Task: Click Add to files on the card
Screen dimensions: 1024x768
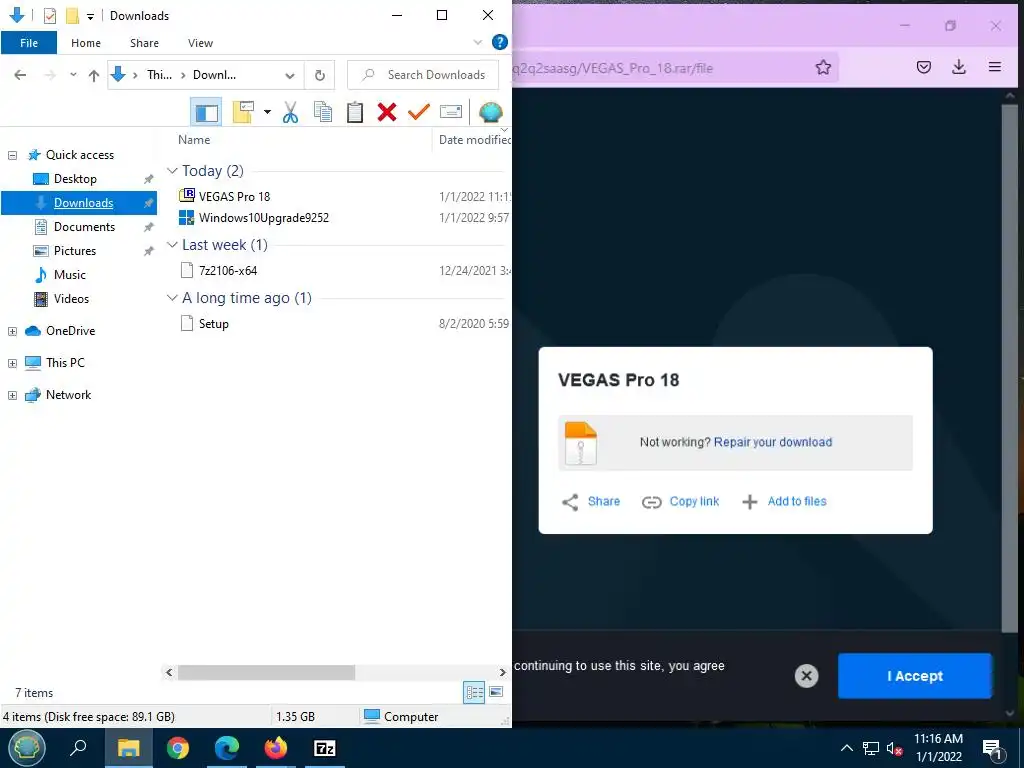Action: click(784, 502)
